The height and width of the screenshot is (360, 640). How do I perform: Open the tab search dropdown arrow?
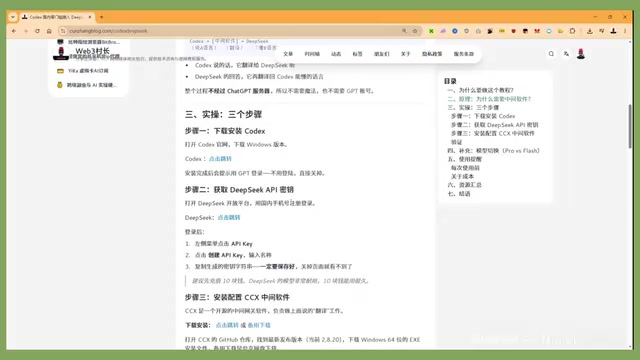point(13,17)
